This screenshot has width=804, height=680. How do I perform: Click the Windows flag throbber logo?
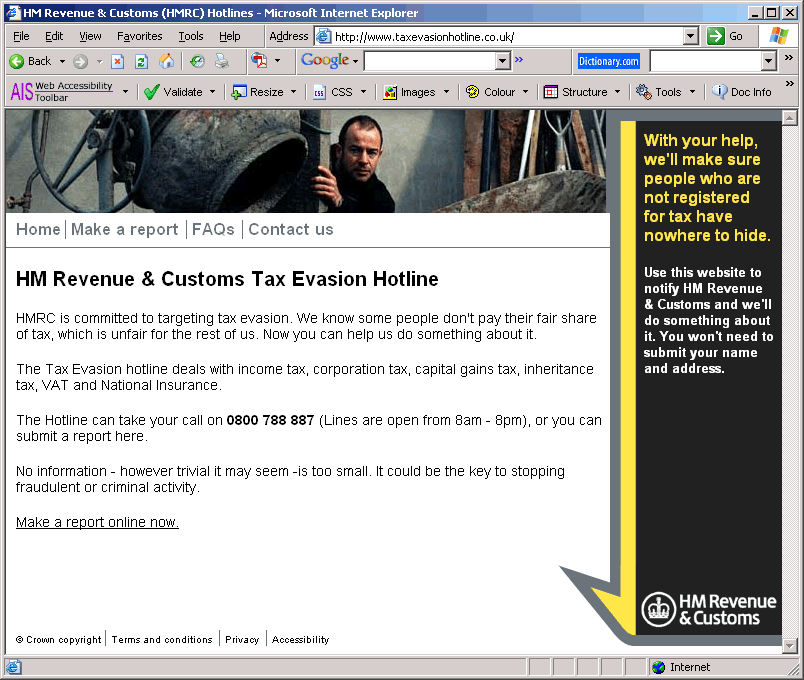point(779,36)
